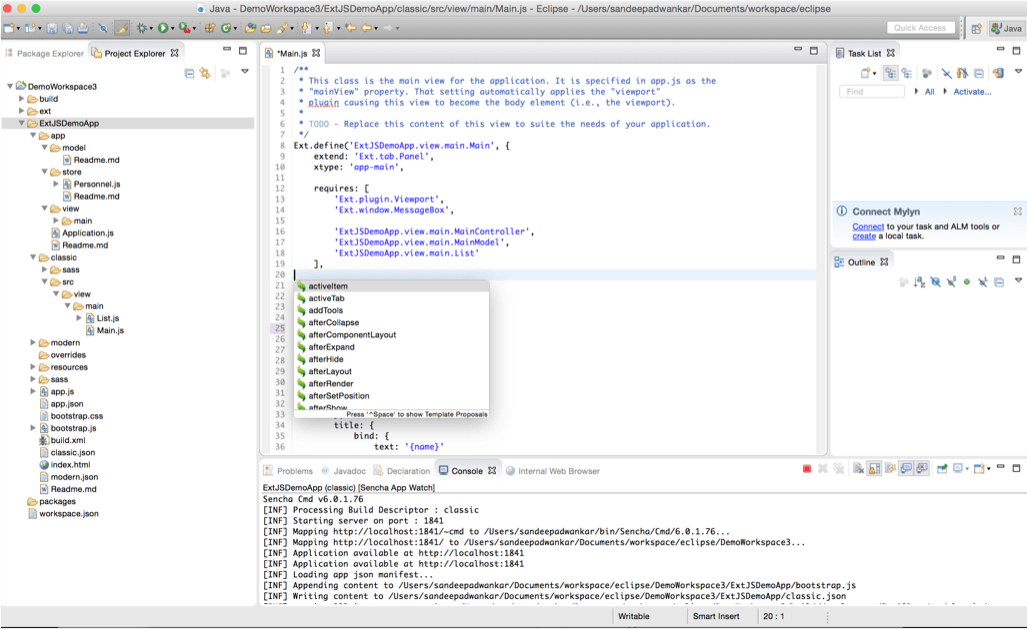Click the Save All toolbar icon

tap(67, 28)
